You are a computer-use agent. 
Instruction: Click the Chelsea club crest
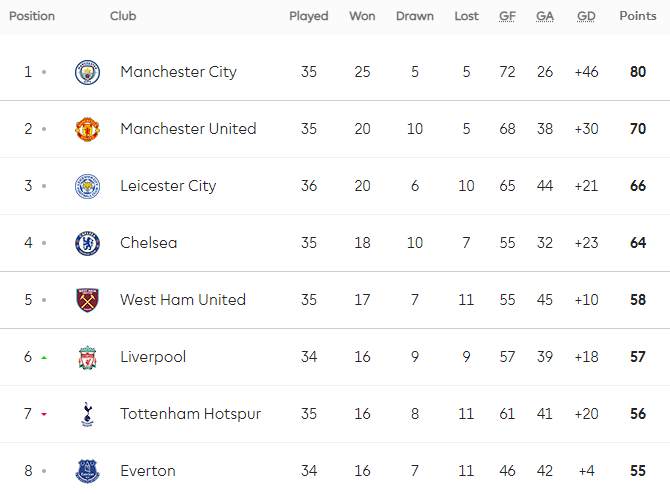click(x=88, y=243)
